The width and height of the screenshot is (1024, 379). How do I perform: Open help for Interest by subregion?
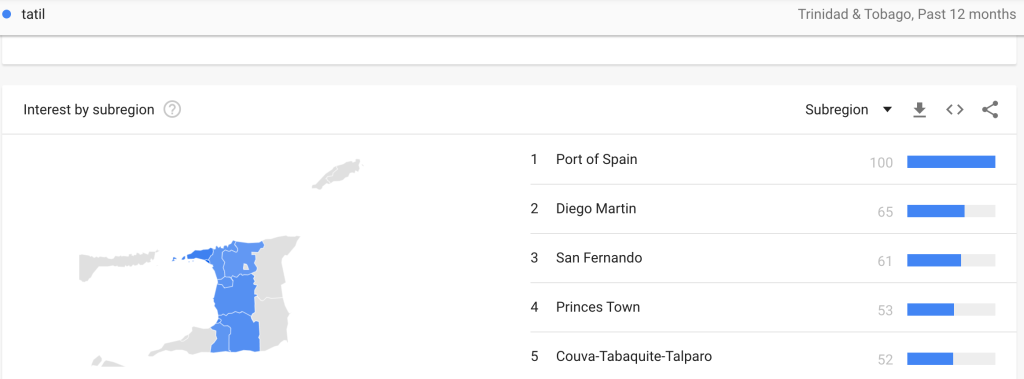click(172, 110)
